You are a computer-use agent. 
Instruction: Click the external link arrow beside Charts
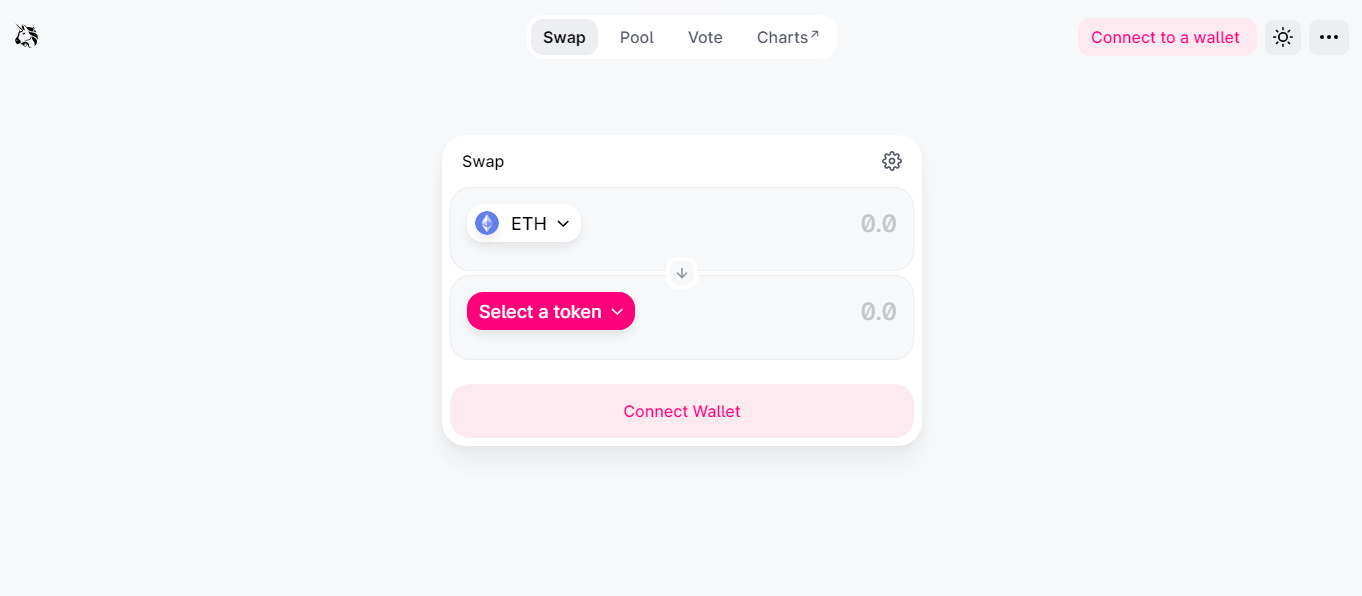[815, 34]
